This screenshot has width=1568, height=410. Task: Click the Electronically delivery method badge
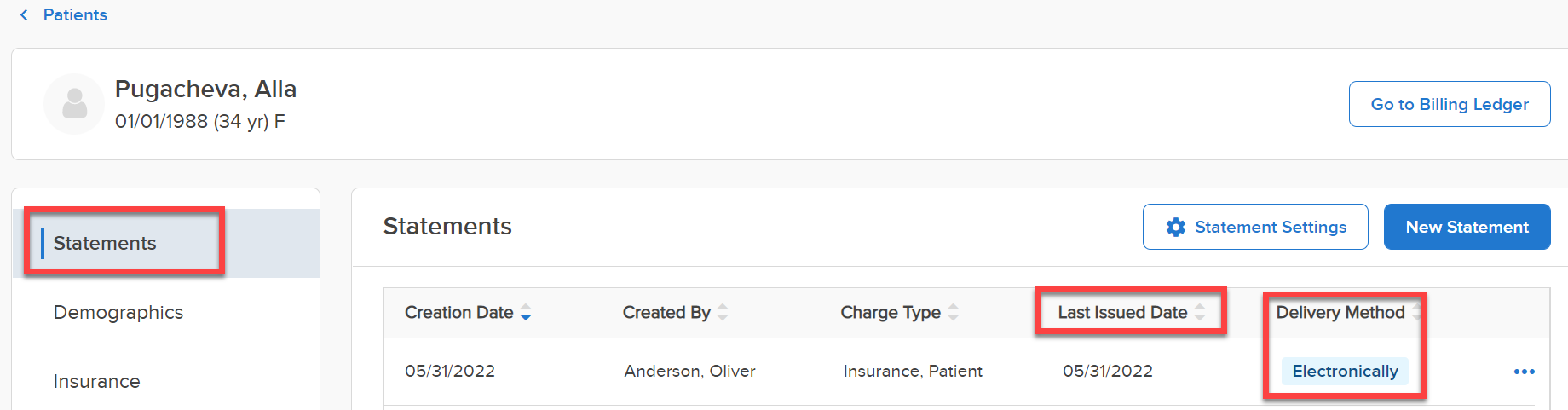1345,372
